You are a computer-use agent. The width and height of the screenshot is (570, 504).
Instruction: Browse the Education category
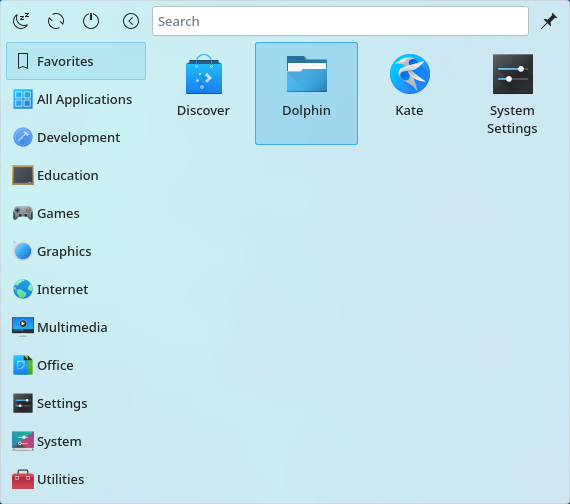pos(76,175)
